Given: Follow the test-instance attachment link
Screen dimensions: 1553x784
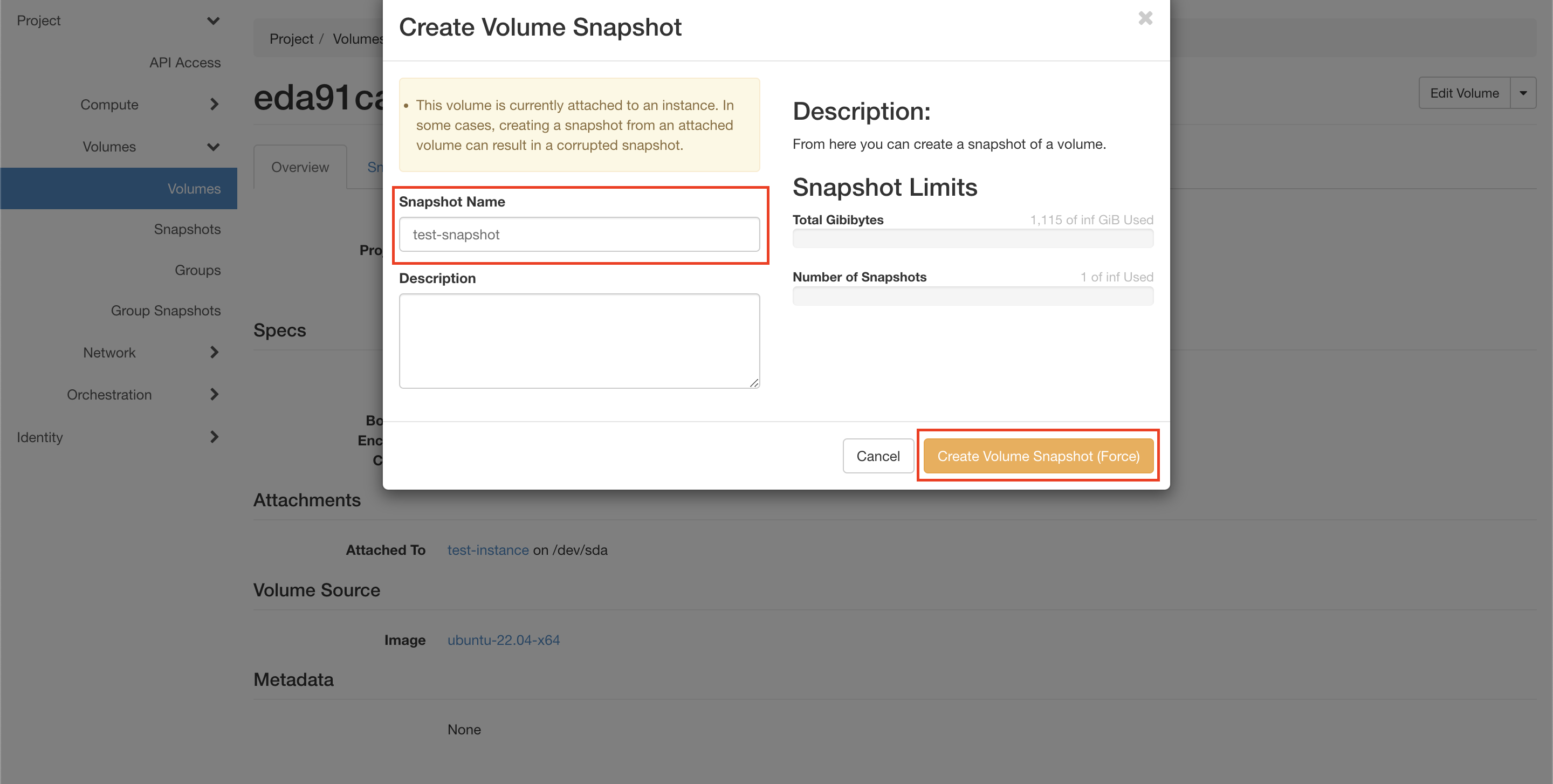Looking at the screenshot, I should pyautogui.click(x=487, y=550).
